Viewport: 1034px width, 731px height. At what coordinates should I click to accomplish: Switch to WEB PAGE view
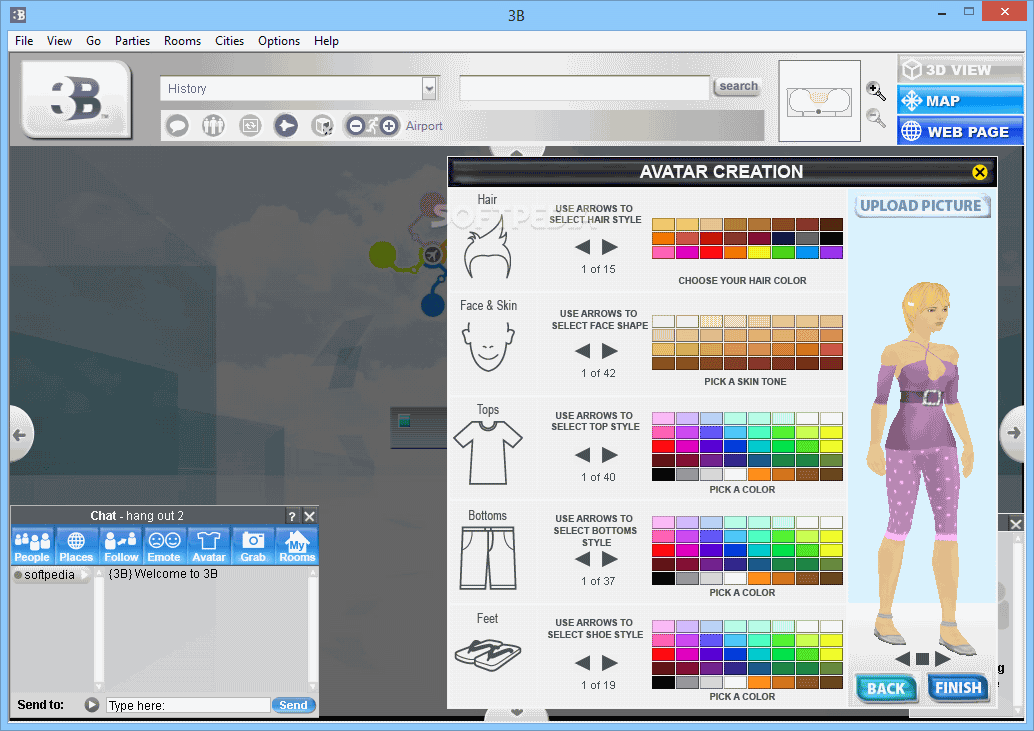click(959, 131)
